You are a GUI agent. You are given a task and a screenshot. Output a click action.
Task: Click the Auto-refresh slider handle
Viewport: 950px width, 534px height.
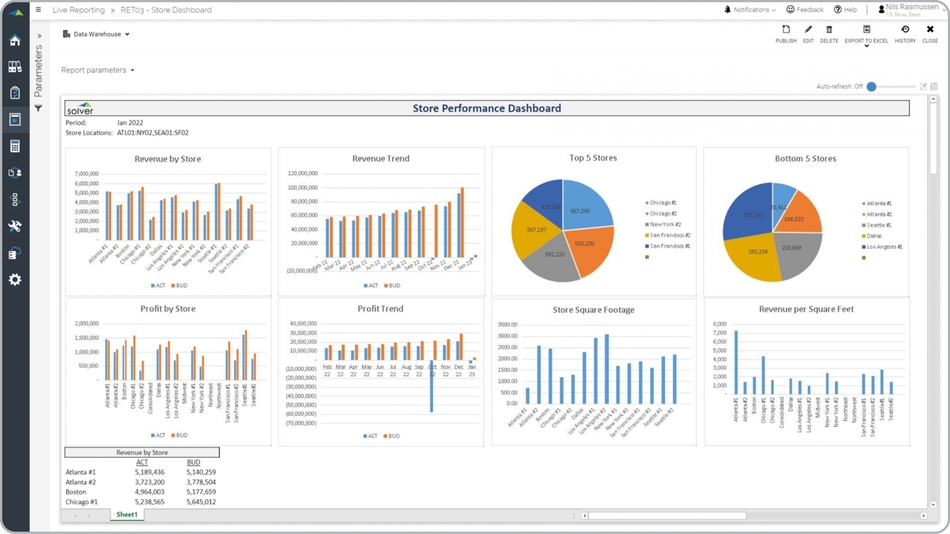[x=871, y=87]
